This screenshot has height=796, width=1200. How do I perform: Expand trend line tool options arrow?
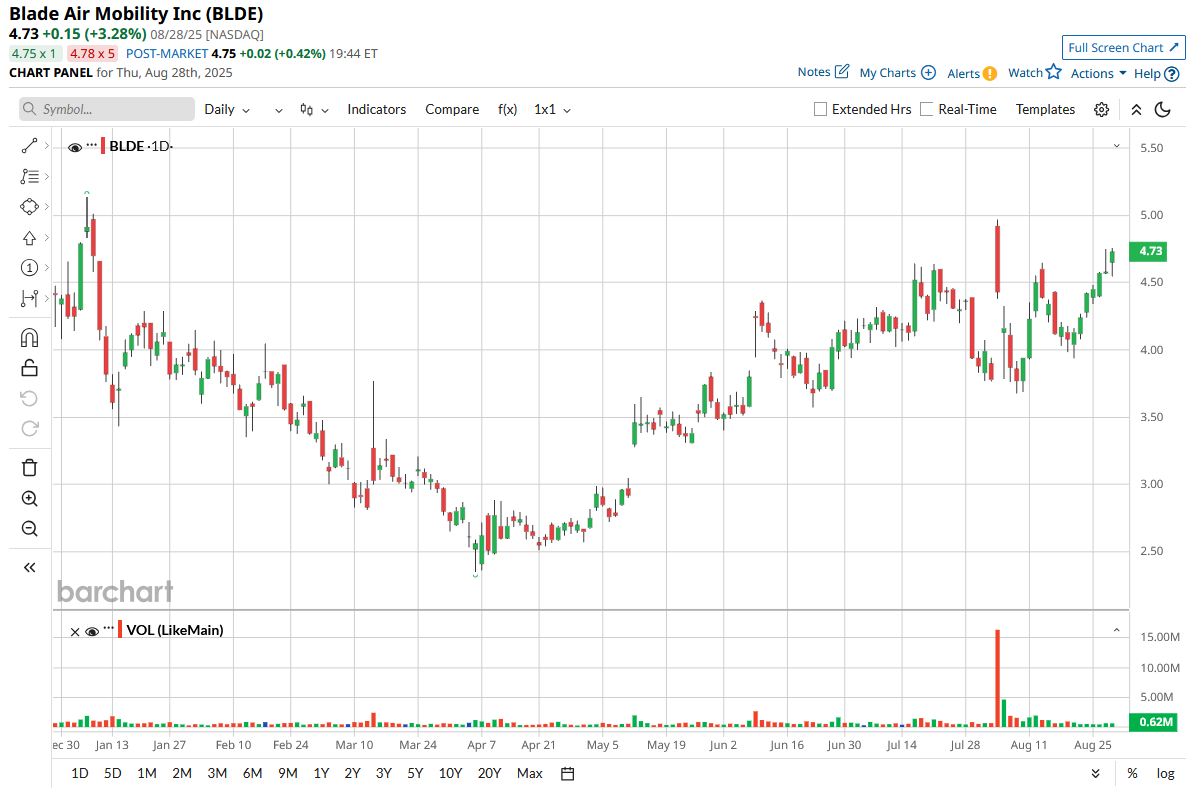click(x=46, y=146)
